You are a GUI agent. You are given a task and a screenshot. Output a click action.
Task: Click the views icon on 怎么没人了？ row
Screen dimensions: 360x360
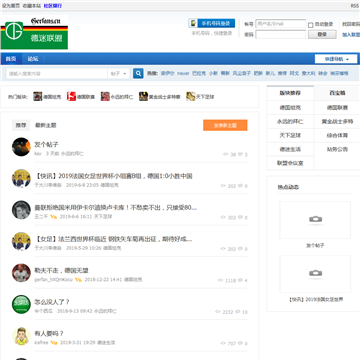click(218, 312)
